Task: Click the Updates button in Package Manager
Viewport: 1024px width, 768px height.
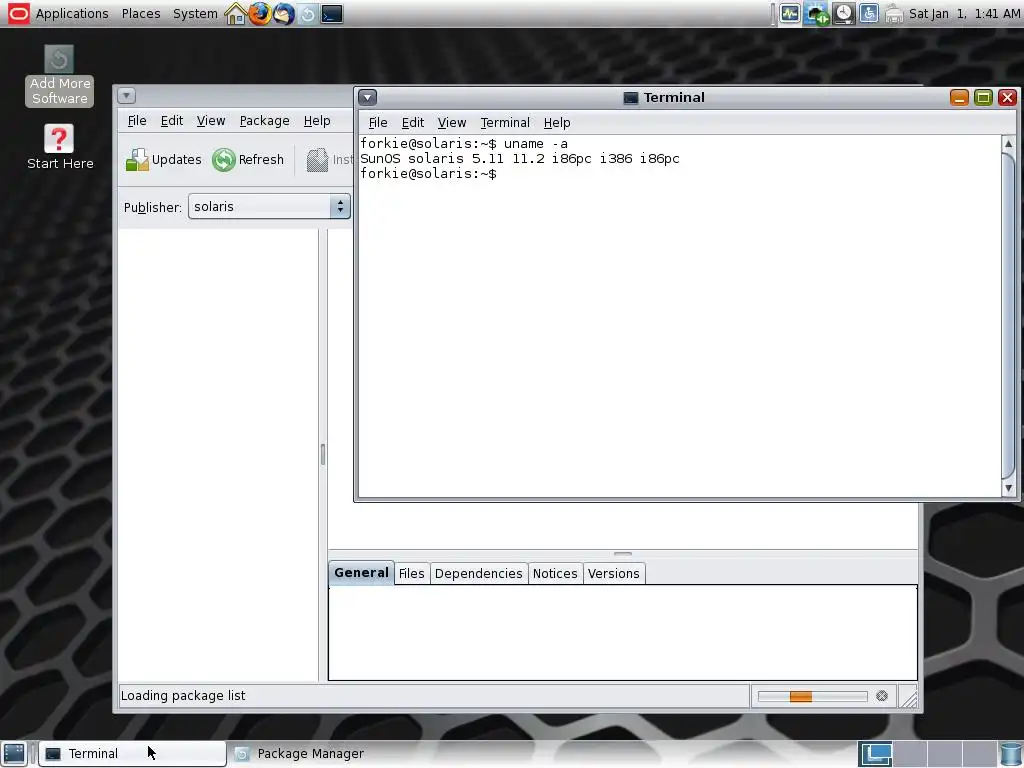Action: pos(164,159)
